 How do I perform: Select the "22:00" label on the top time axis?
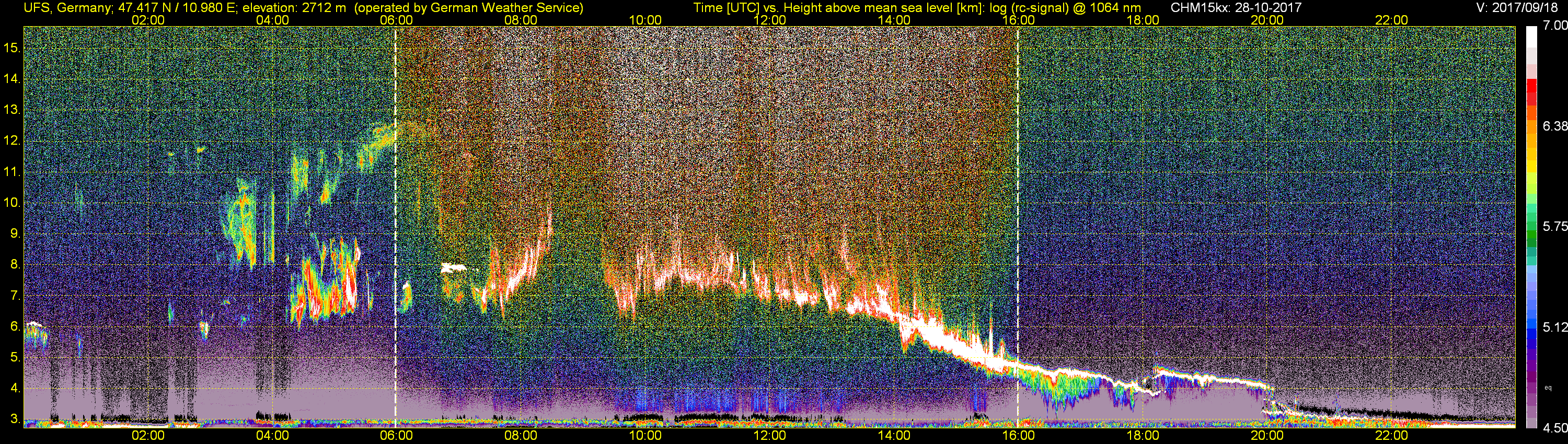1391,19
